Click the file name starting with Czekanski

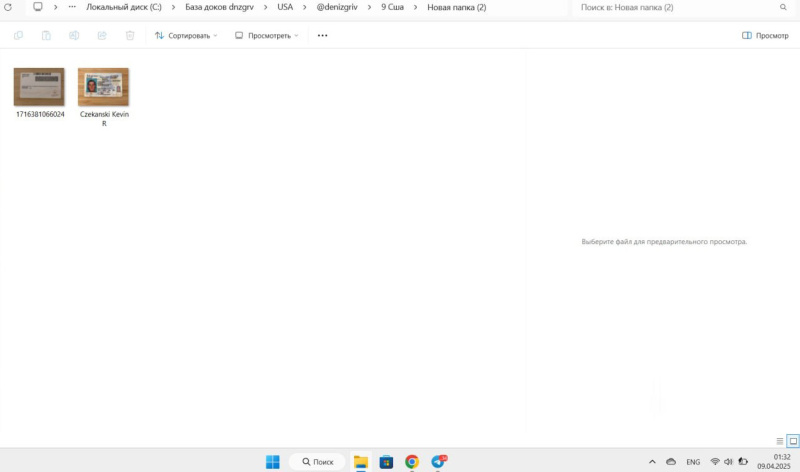104,118
